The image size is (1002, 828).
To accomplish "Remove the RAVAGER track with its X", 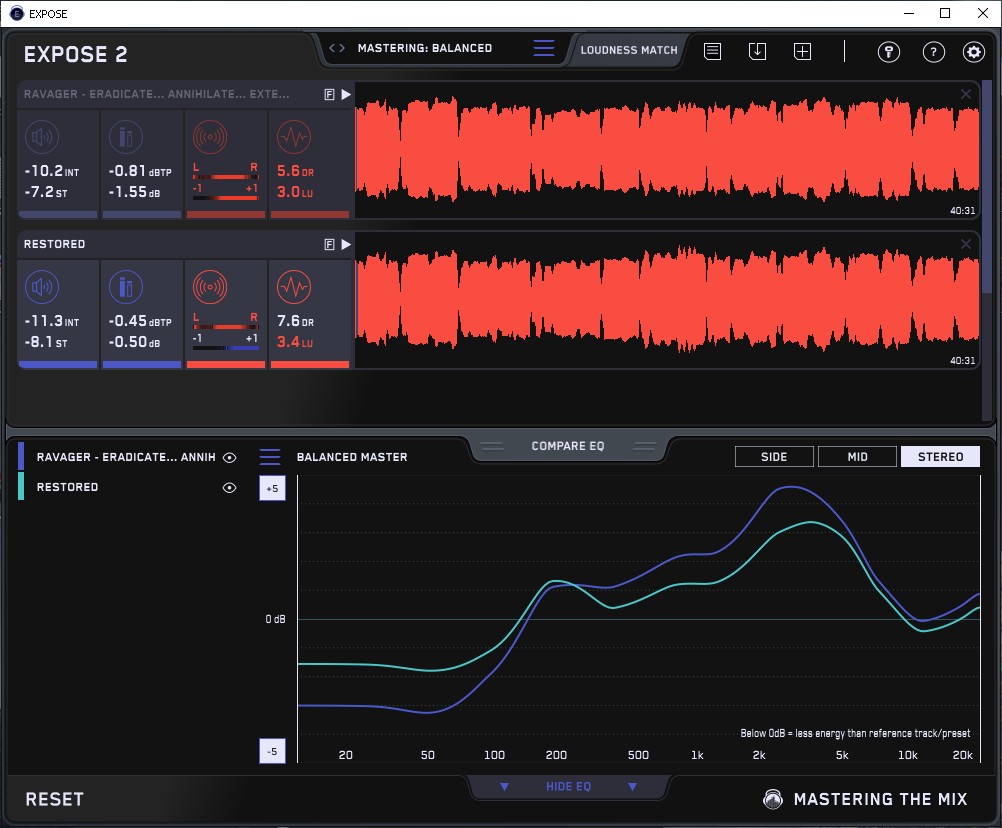I will tap(966, 94).
